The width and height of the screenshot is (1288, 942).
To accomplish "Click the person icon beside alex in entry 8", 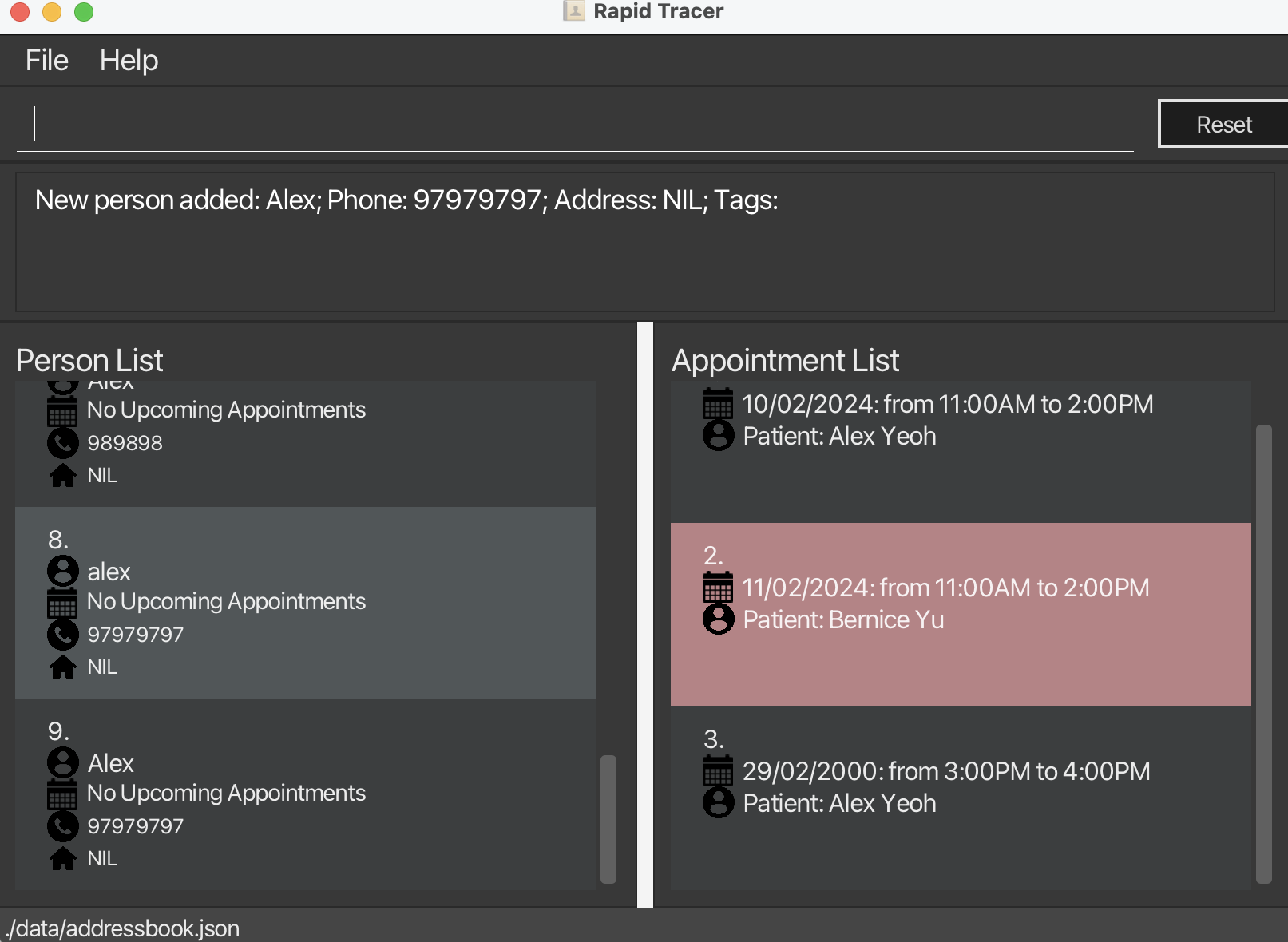I will [x=63, y=572].
